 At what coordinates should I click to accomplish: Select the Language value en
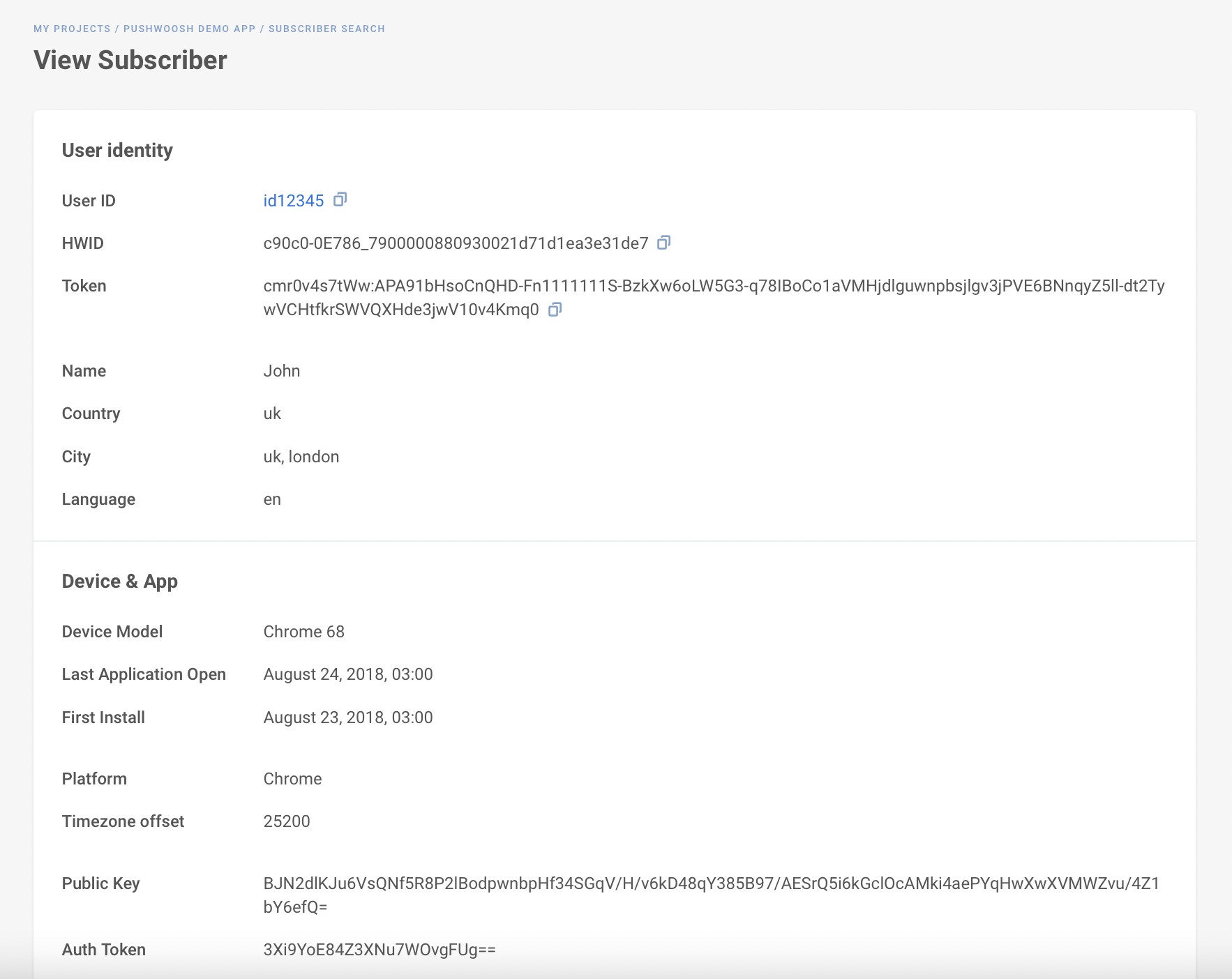pyautogui.click(x=272, y=499)
